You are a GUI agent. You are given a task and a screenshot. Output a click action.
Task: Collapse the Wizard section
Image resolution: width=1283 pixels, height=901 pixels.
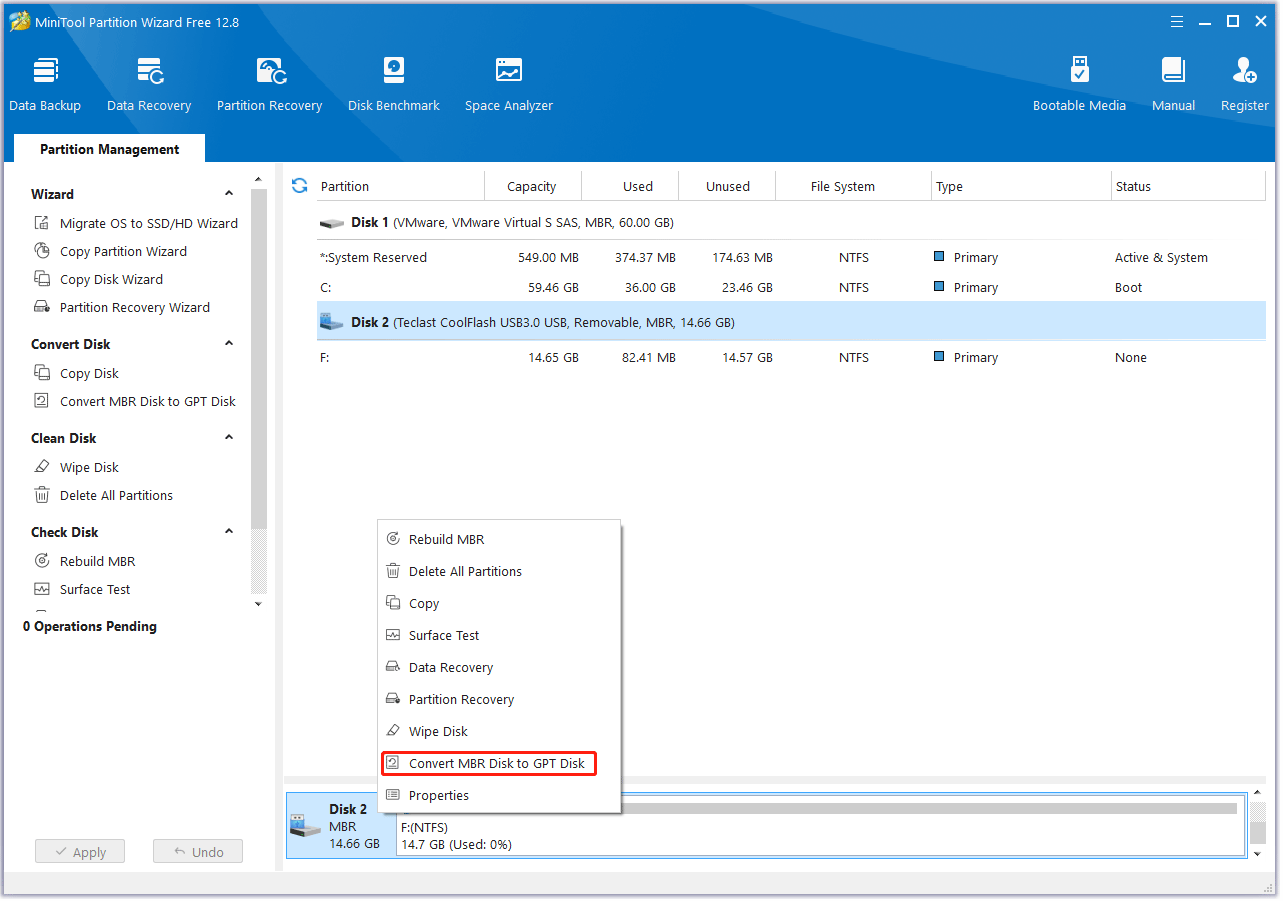(229, 193)
